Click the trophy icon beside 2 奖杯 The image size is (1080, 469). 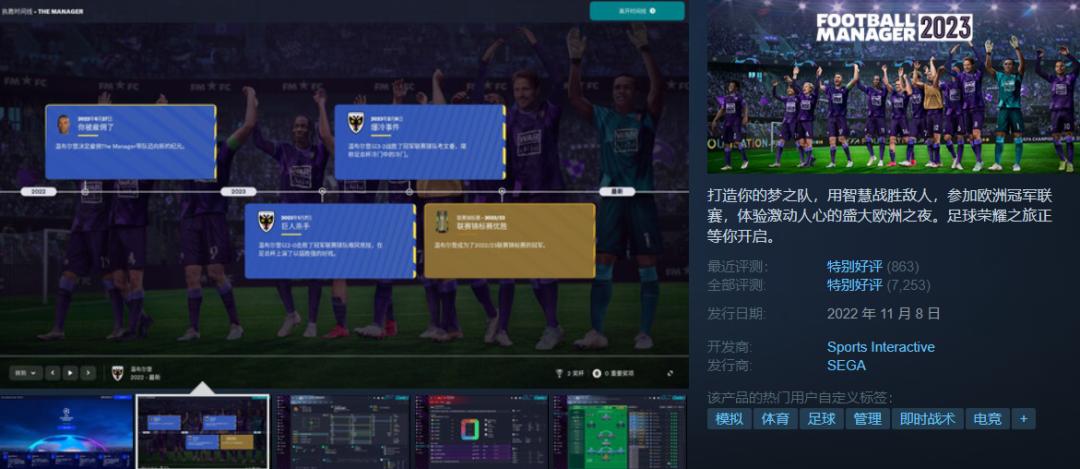coord(559,373)
